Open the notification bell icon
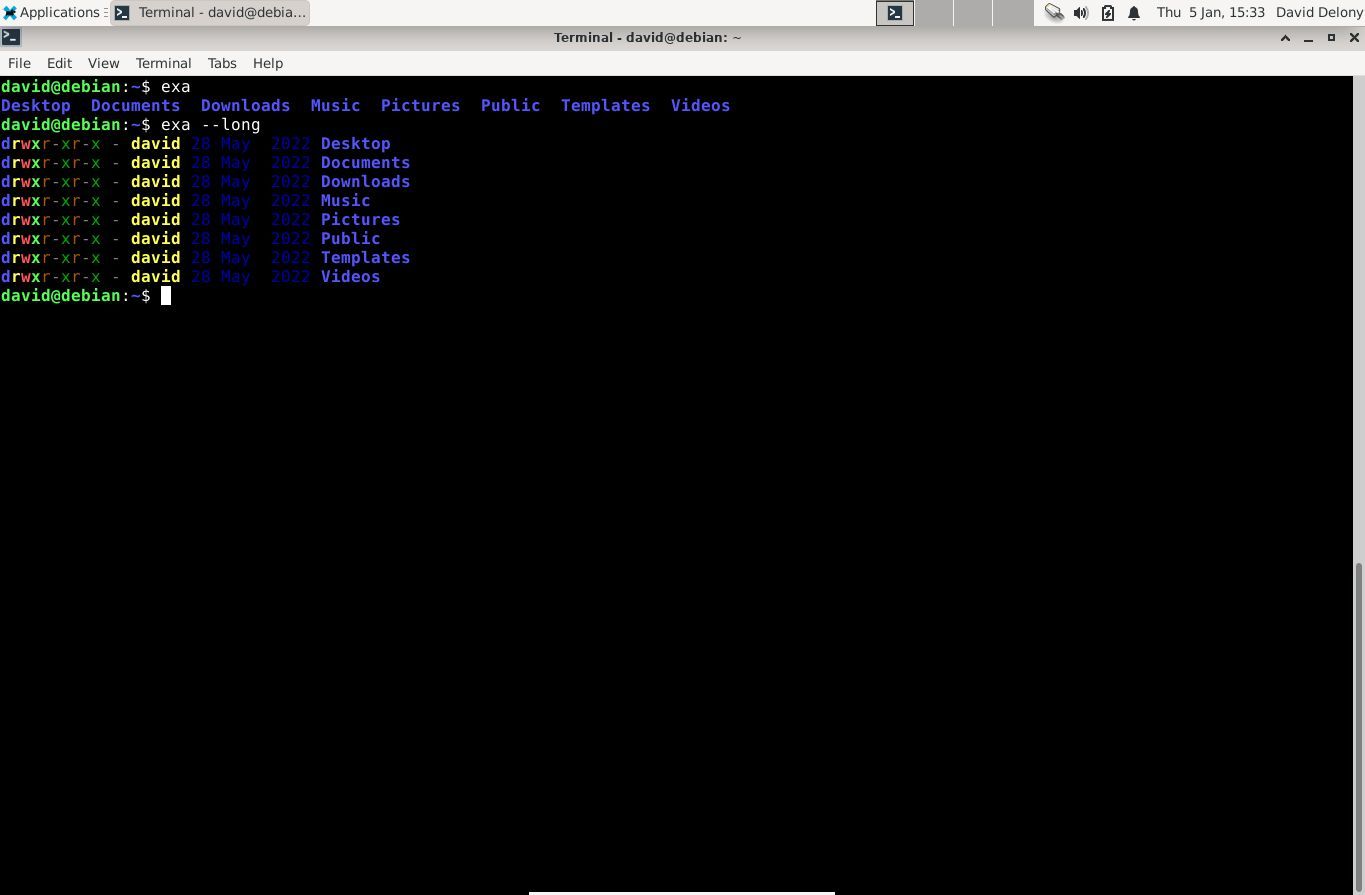The height and width of the screenshot is (895, 1365). coord(1134,13)
